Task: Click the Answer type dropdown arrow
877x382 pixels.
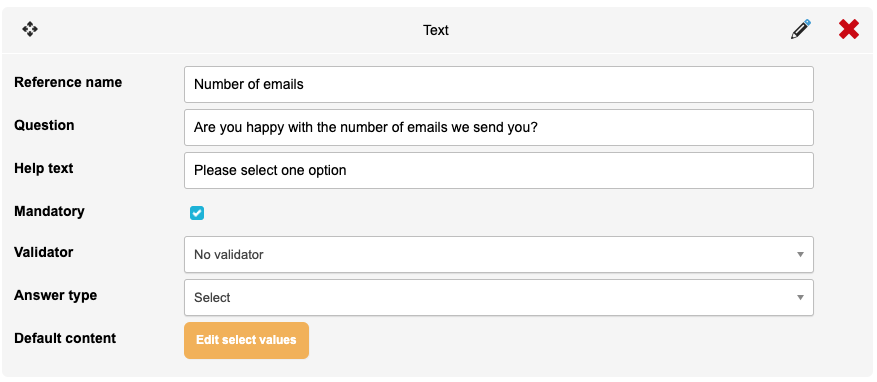Action: 800,298
